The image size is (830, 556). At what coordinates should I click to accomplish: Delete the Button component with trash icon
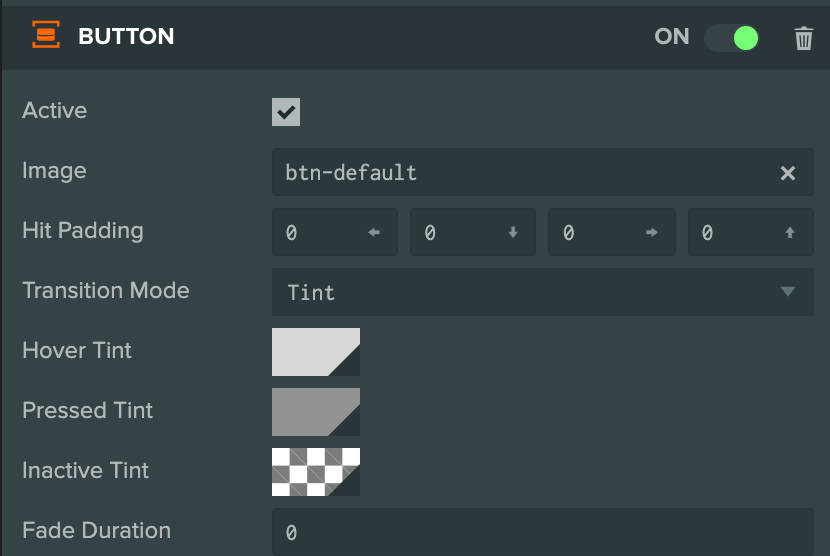click(x=804, y=38)
